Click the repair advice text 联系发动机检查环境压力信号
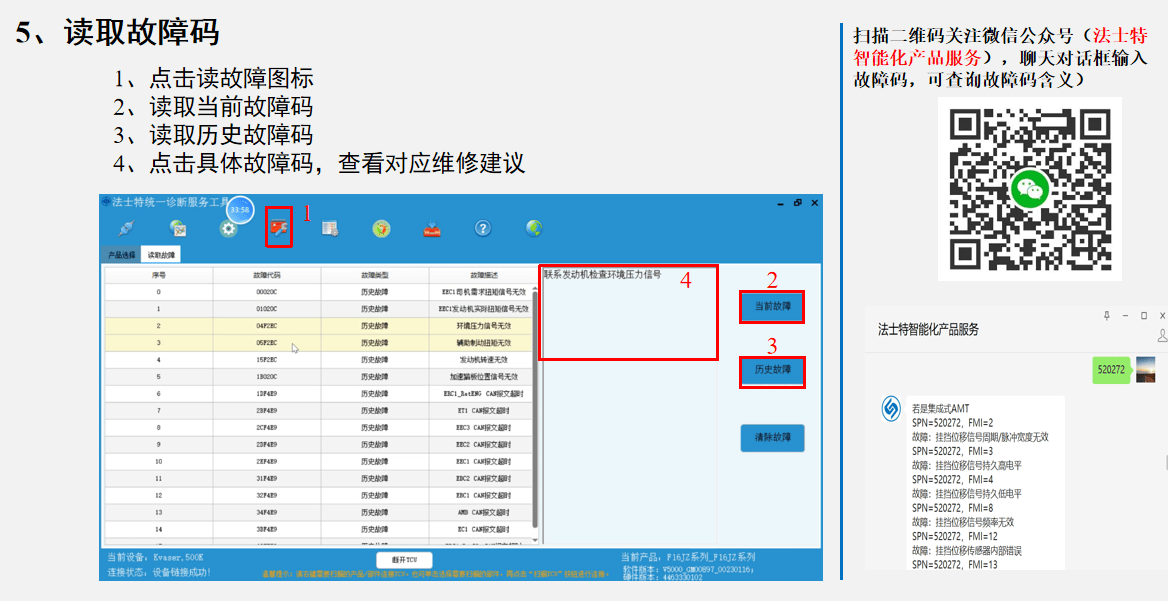This screenshot has height=601, width=1168. tap(602, 274)
